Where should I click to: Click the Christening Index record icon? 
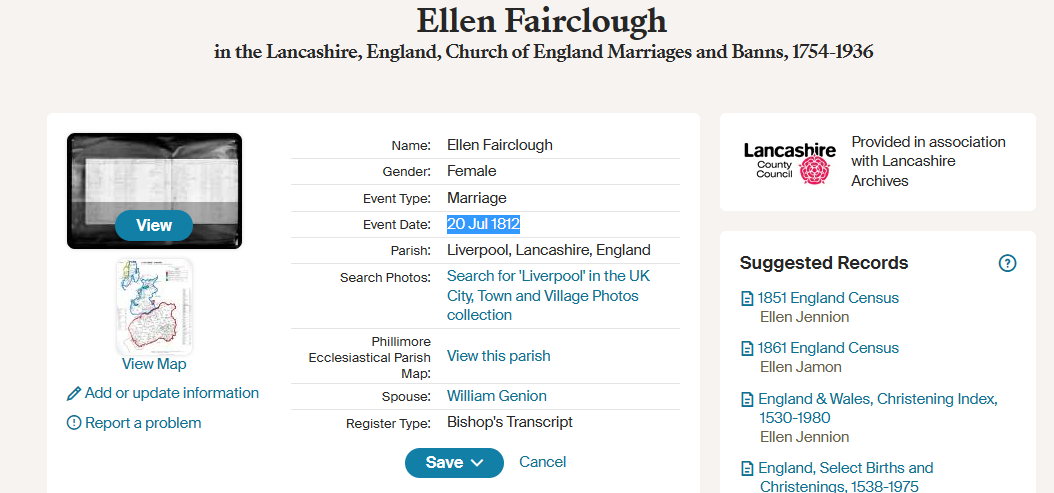coord(747,399)
